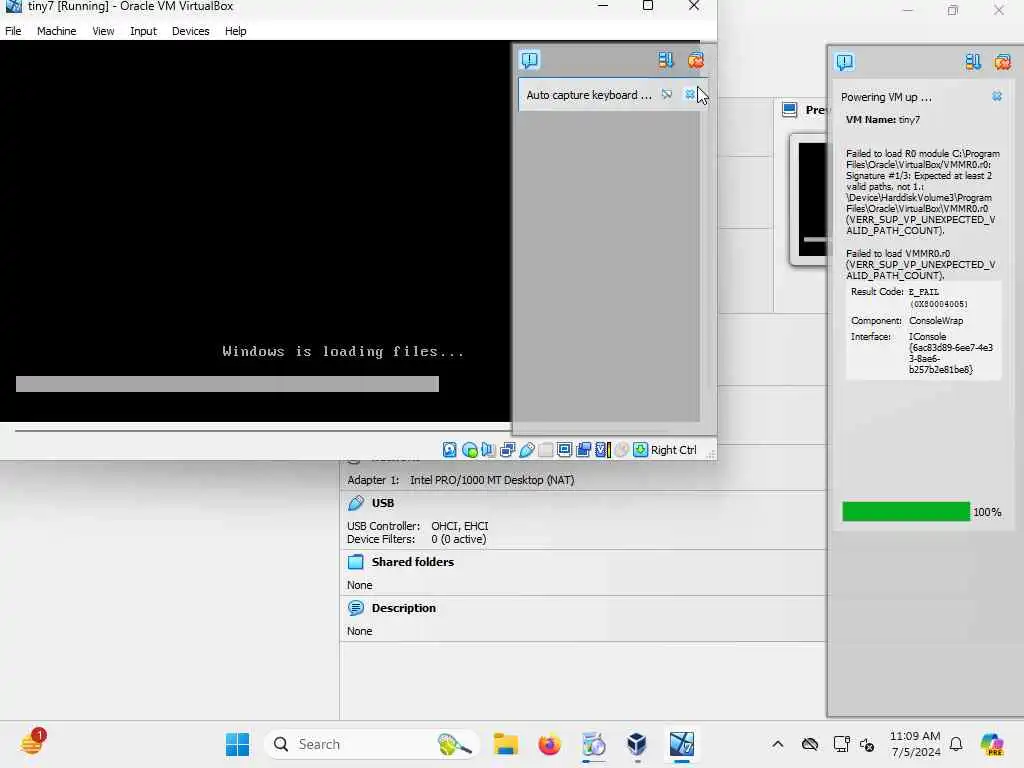Screen dimensions: 1024x768
Task: Launch Firefox from the taskbar
Action: pos(549,744)
